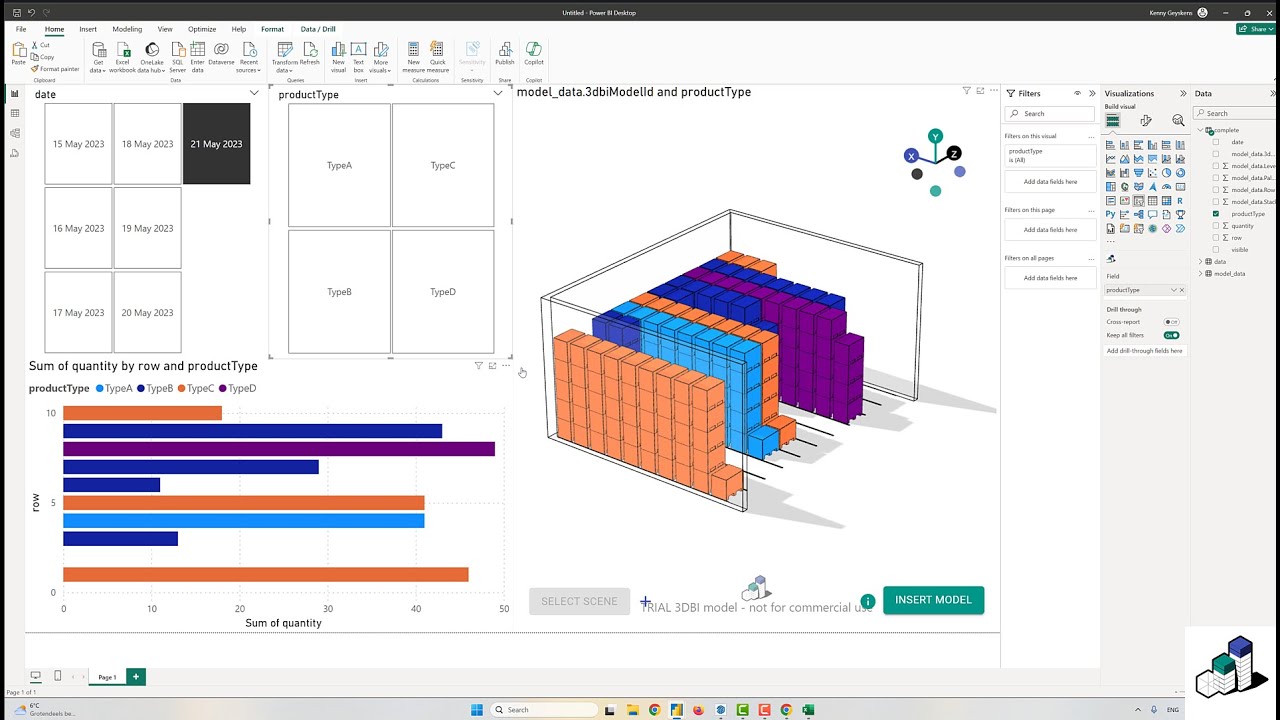This screenshot has height=720, width=1280.
Task: Click the Format painter tool
Action: coord(56,69)
